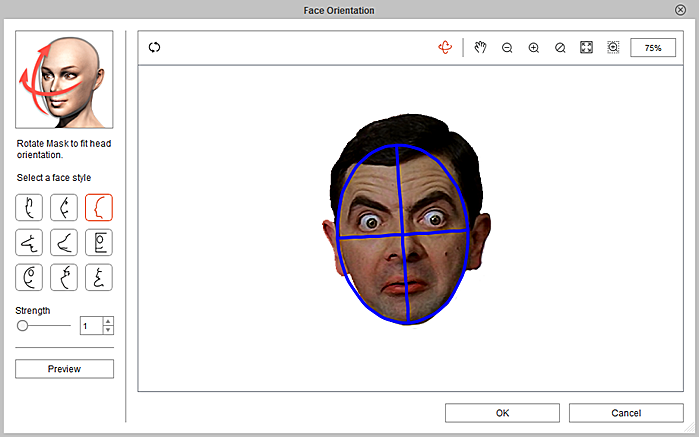Select the middle face style in bottom row

64,277
